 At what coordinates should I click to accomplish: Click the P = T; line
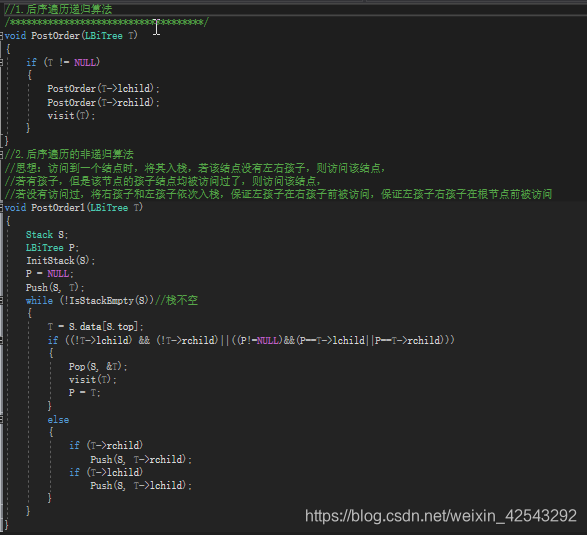tap(84, 393)
